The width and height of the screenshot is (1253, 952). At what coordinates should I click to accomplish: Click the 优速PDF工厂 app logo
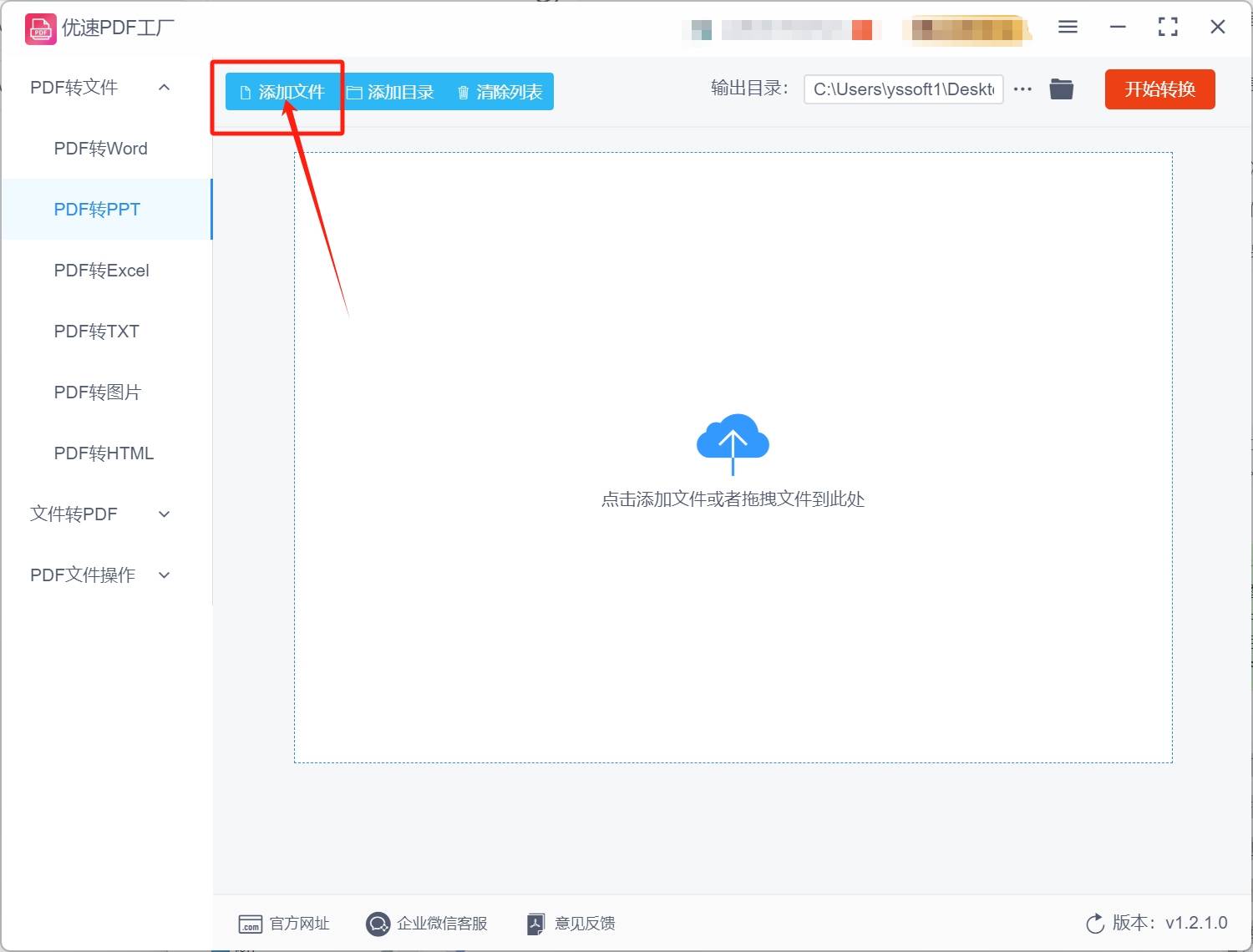pyautogui.click(x=40, y=28)
